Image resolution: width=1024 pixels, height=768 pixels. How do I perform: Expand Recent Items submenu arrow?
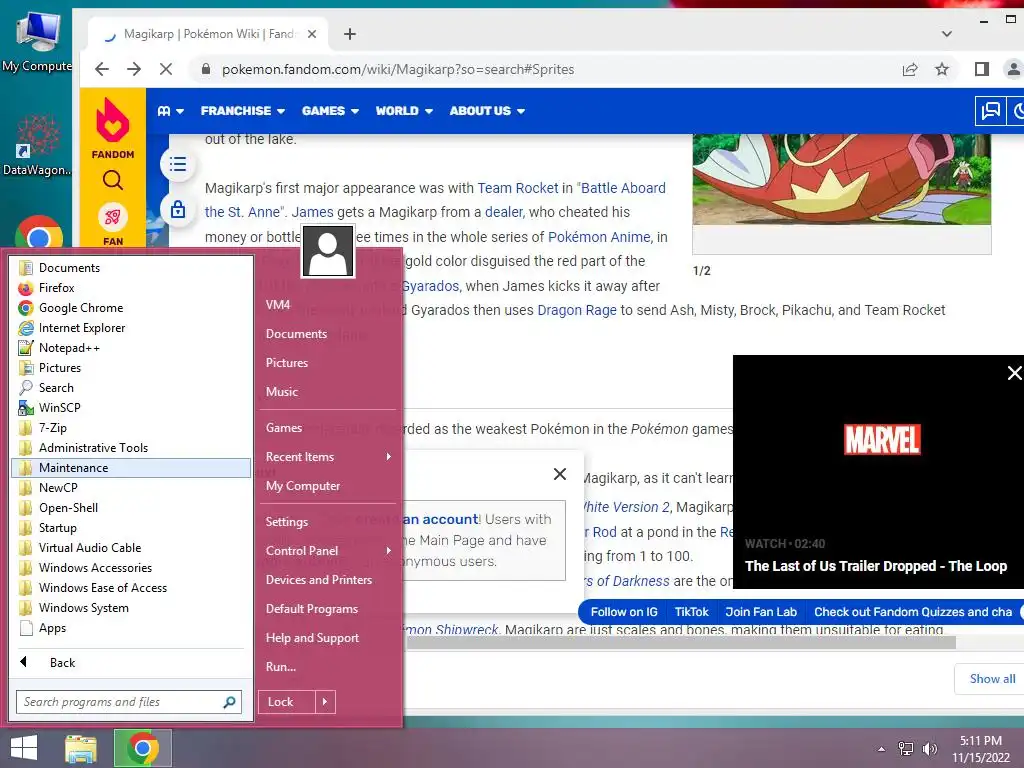click(x=389, y=456)
